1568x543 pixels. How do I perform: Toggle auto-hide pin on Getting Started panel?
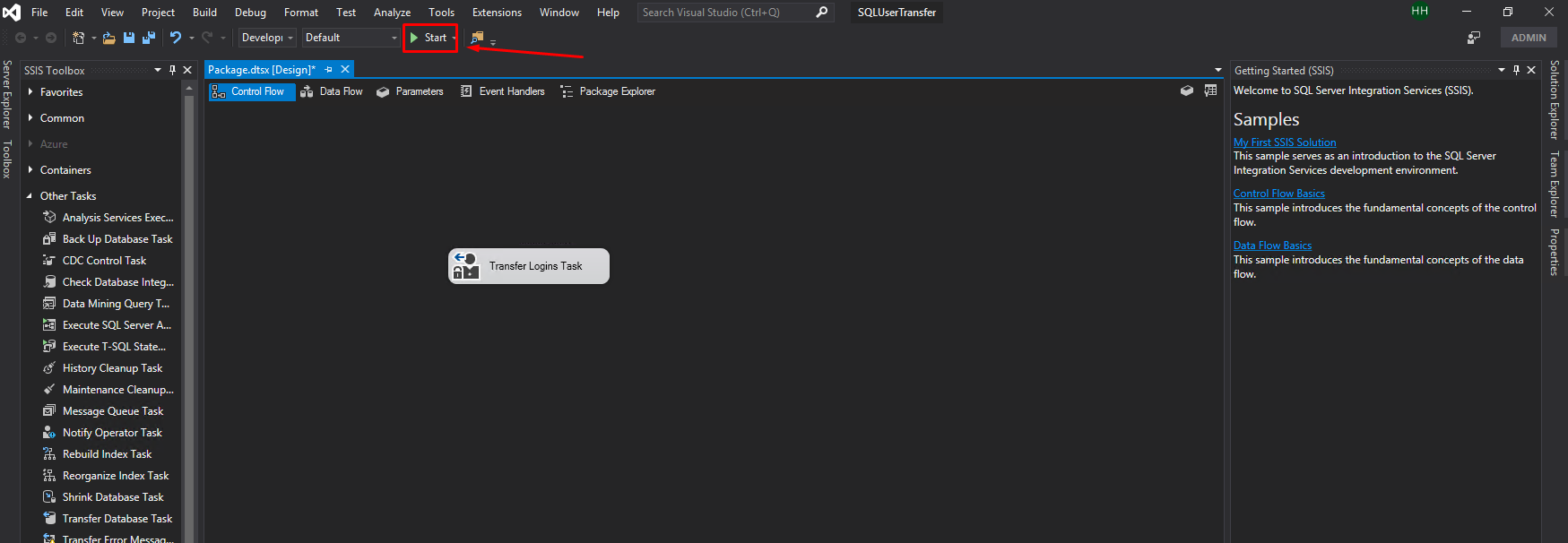click(1516, 70)
